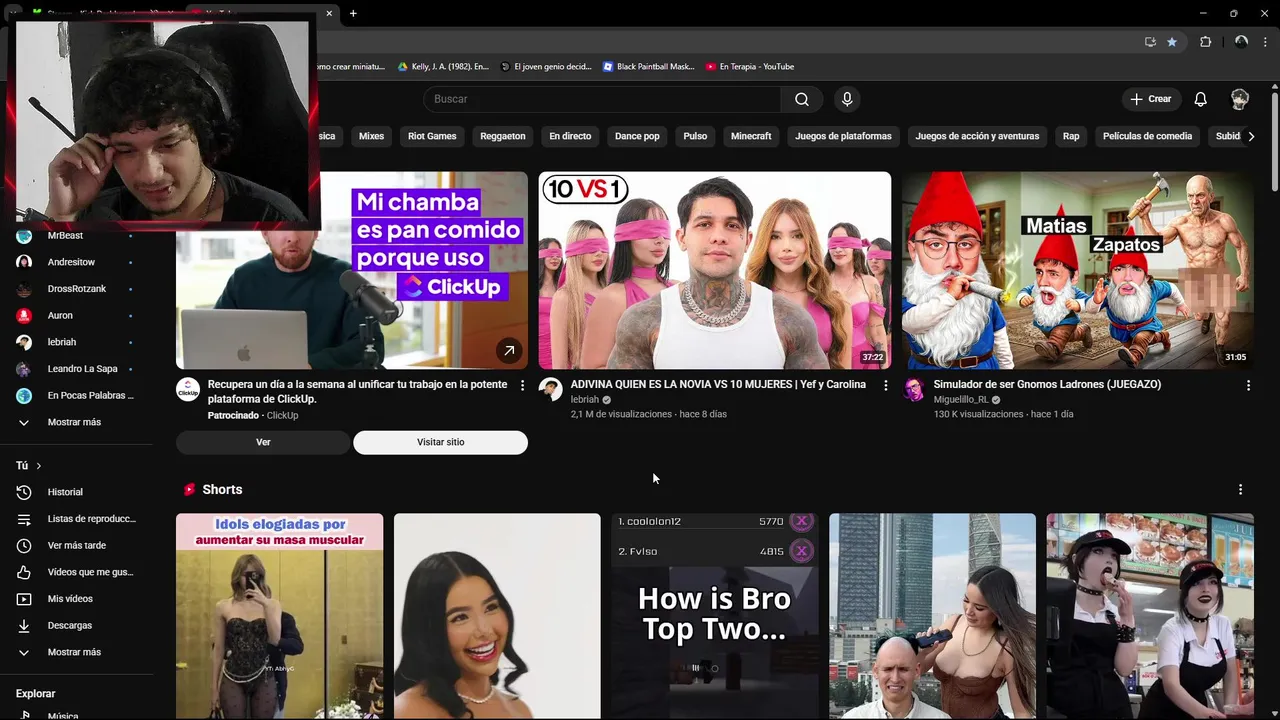1280x720 pixels.
Task: Open ClickUp ad options menu
Action: click(x=522, y=385)
